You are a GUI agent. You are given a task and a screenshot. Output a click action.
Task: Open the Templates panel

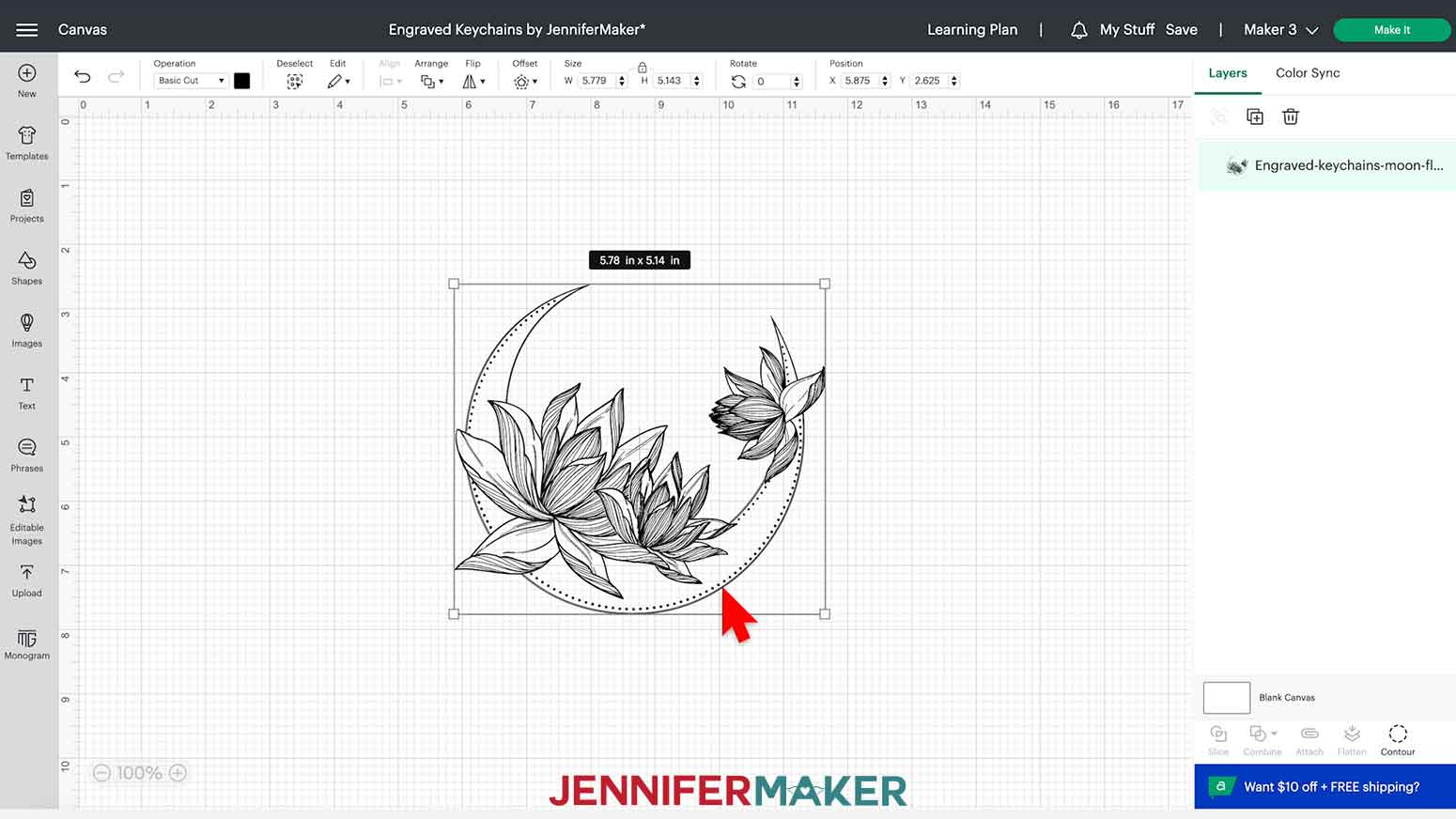27,143
